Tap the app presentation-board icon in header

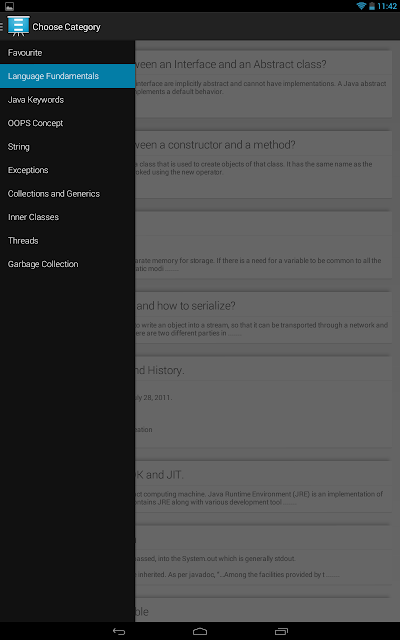[18, 26]
